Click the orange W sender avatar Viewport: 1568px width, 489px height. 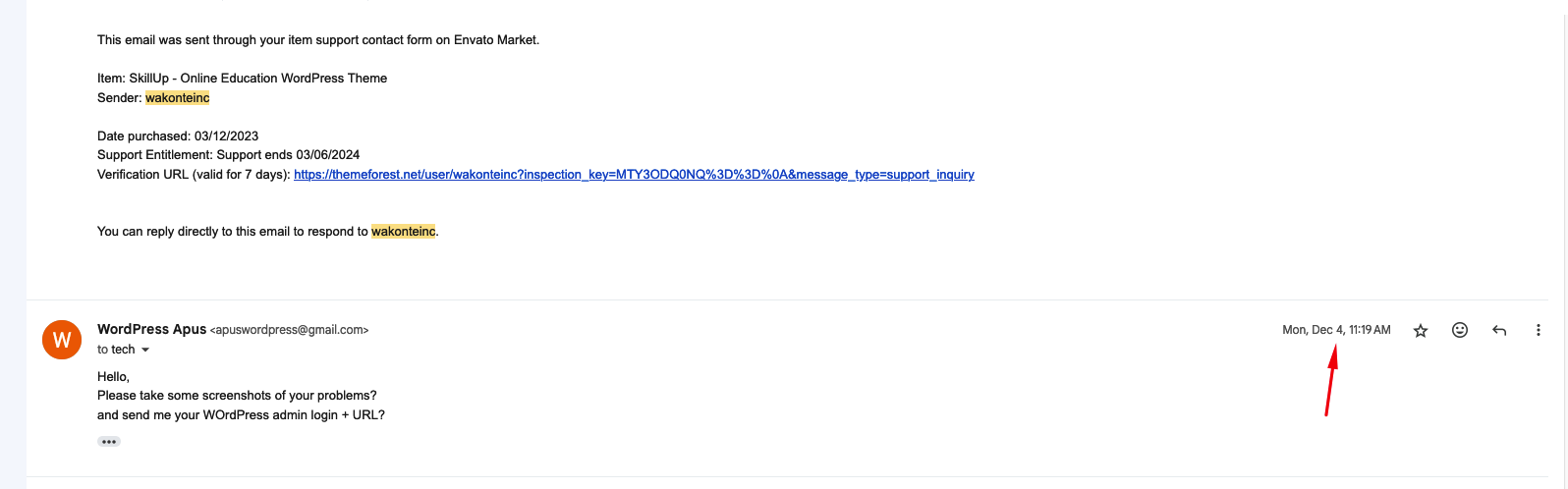(62, 340)
